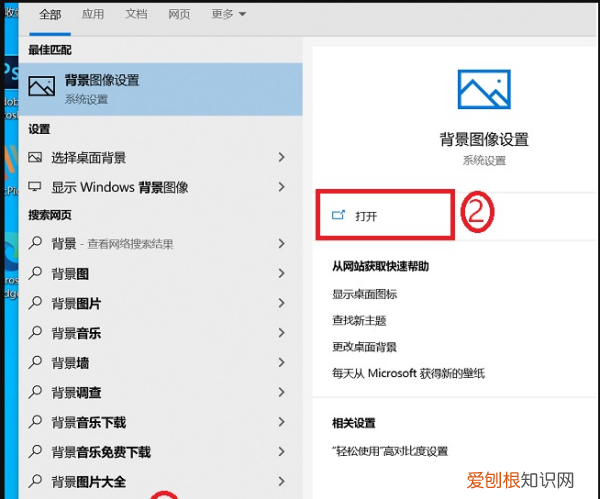Select the 背景调查 search suggestion

[160, 393]
